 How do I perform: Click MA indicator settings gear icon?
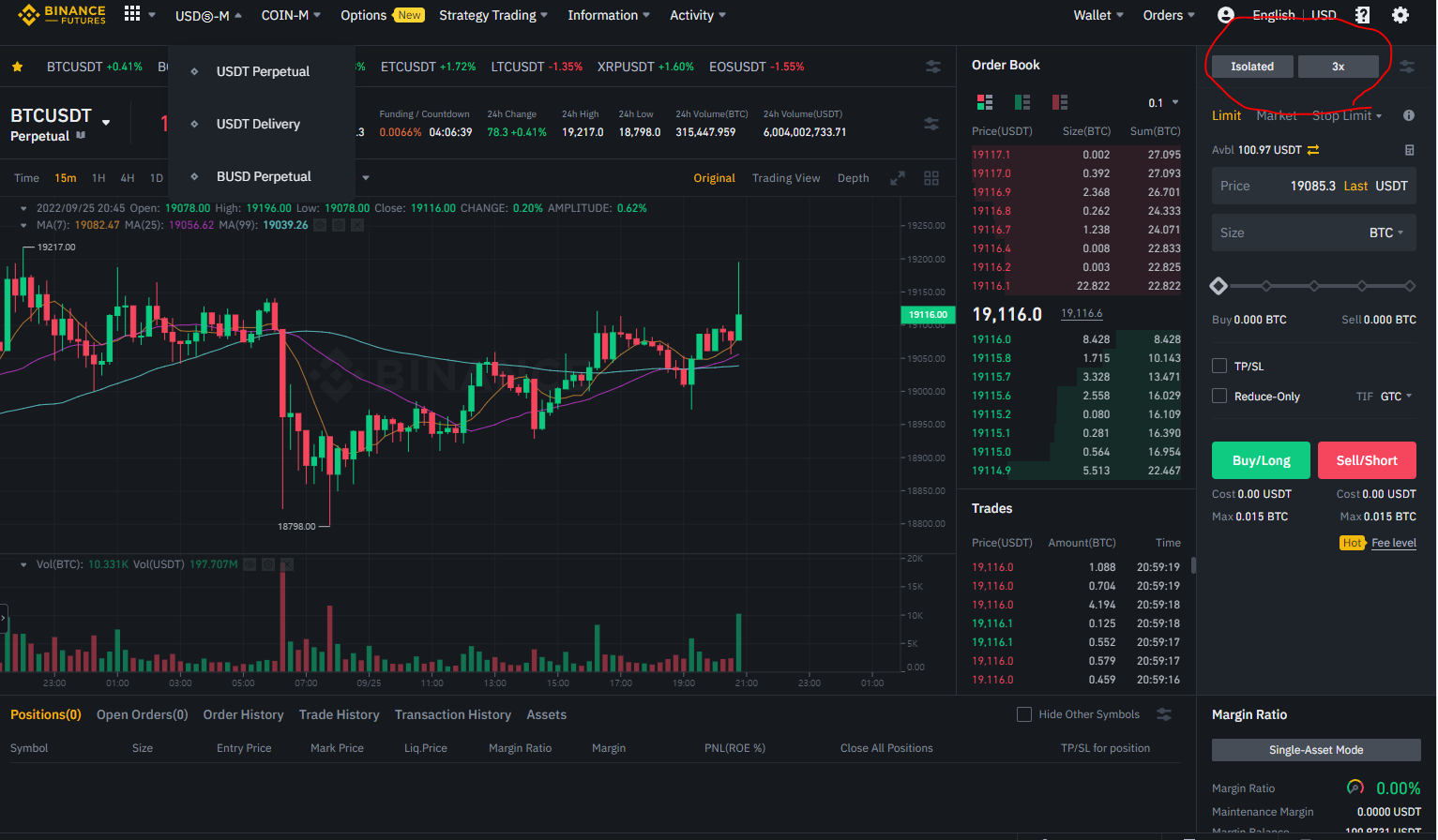click(x=339, y=225)
